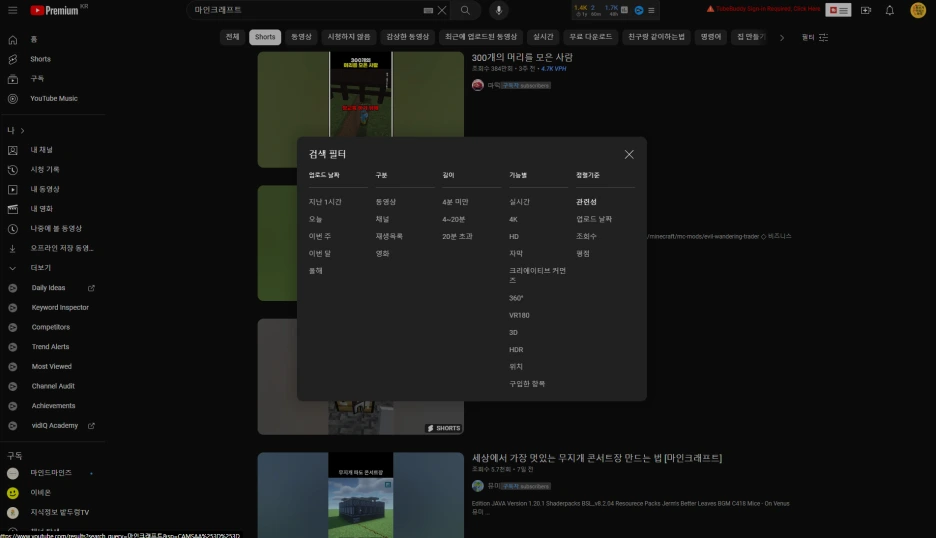This screenshot has width=936, height=538.
Task: Select the 동영상 filter chip
Action: (301, 37)
